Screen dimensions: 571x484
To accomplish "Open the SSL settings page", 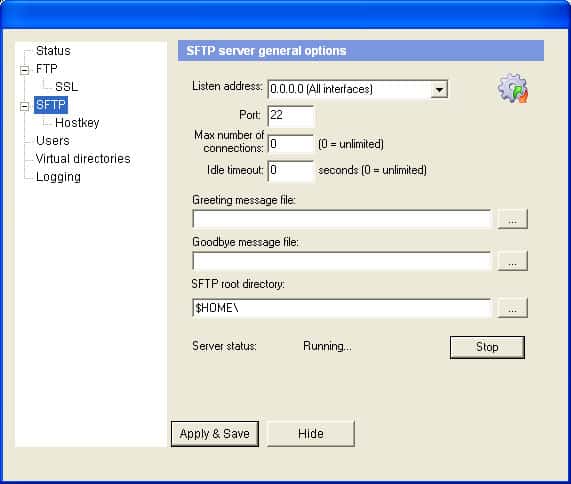I will pos(67,87).
